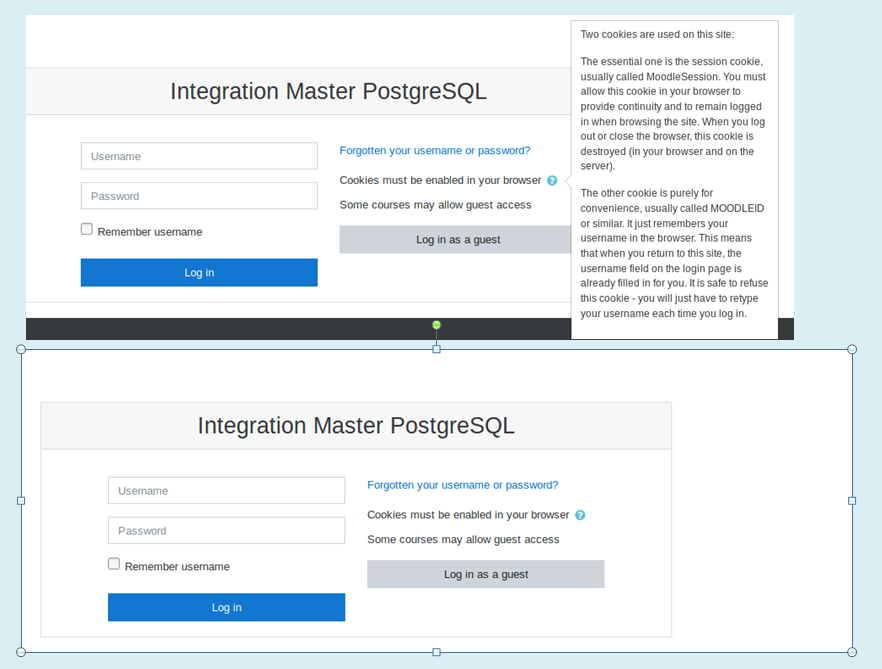882x669 pixels.
Task: Open Forgotten your username or password link in the bottom form
Action: pos(463,485)
